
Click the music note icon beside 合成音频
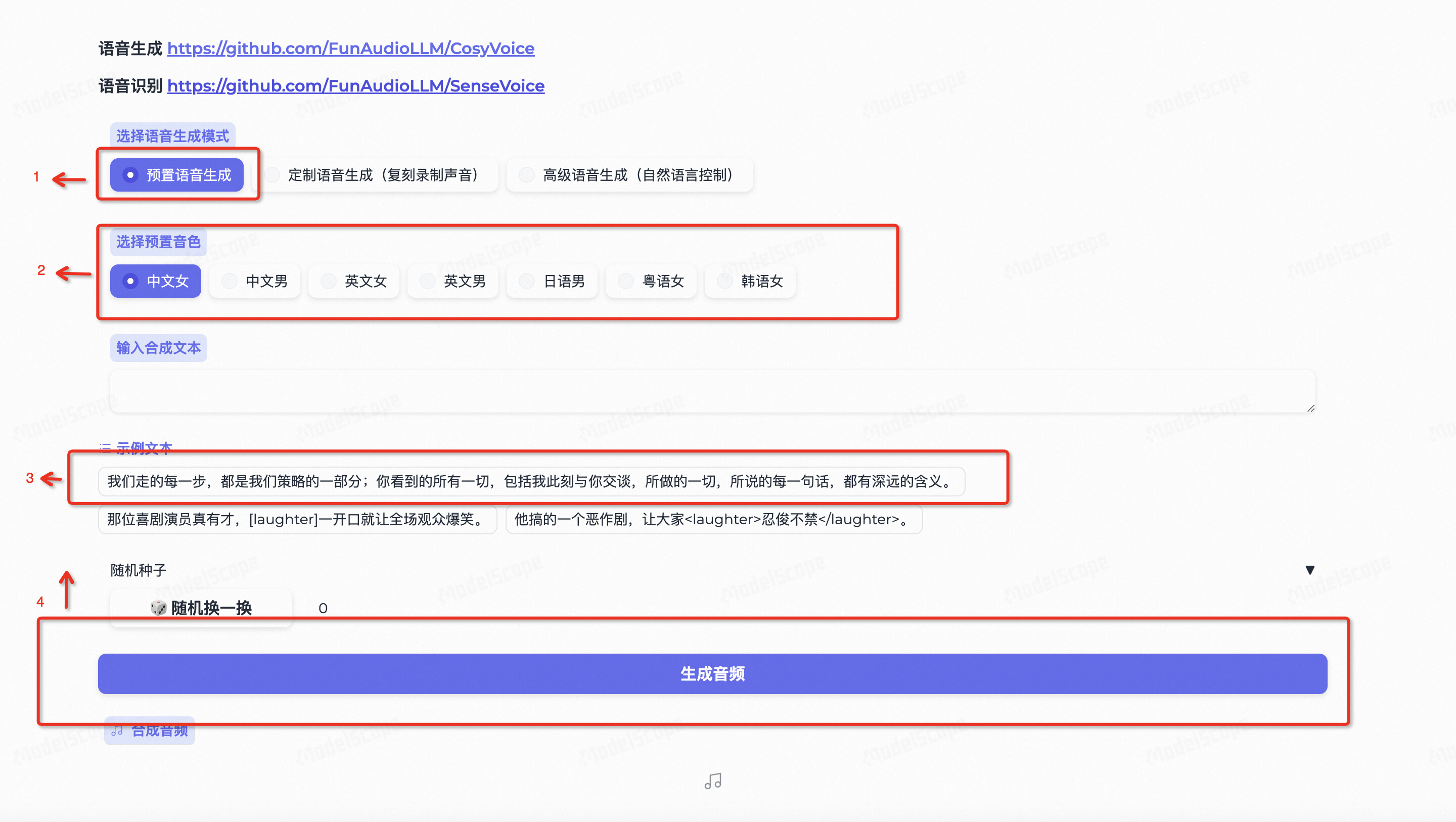(118, 730)
